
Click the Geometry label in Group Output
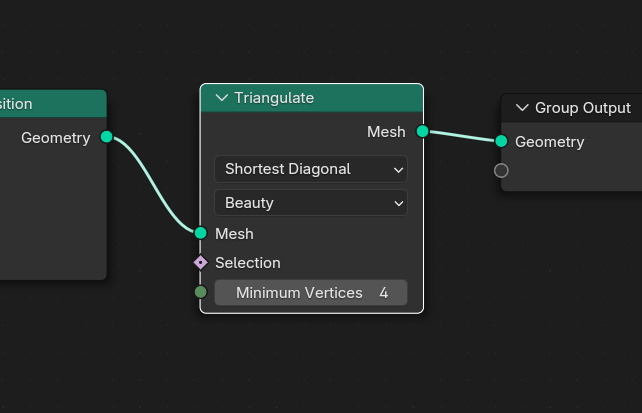549,142
